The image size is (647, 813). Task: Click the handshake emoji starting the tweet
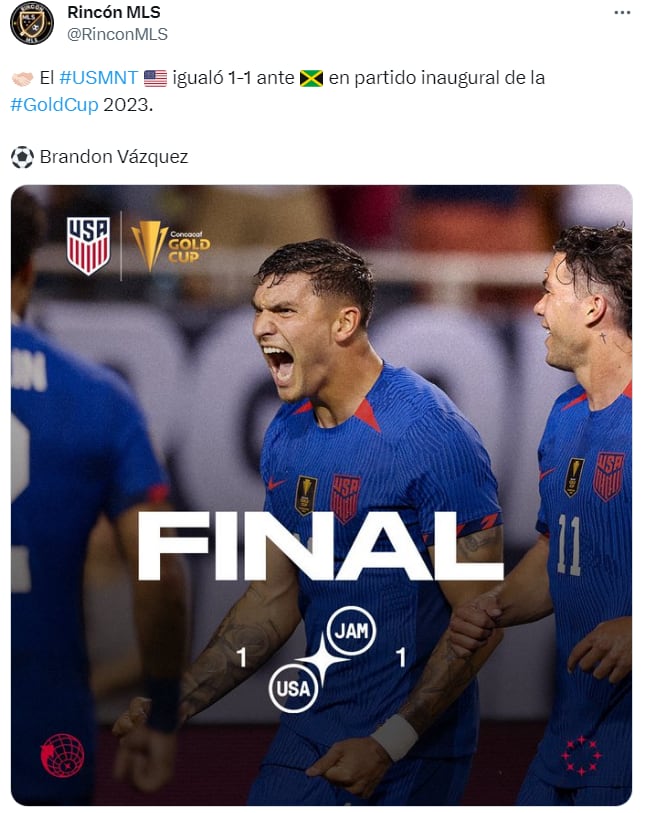click(23, 77)
